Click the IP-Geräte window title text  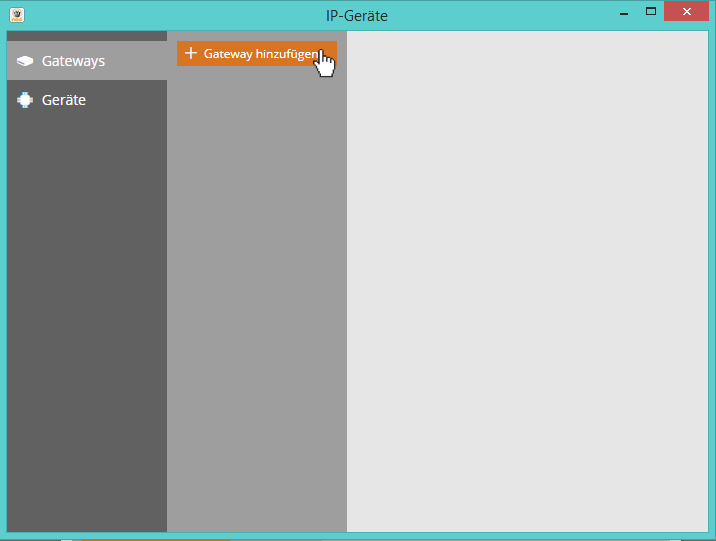(x=357, y=16)
